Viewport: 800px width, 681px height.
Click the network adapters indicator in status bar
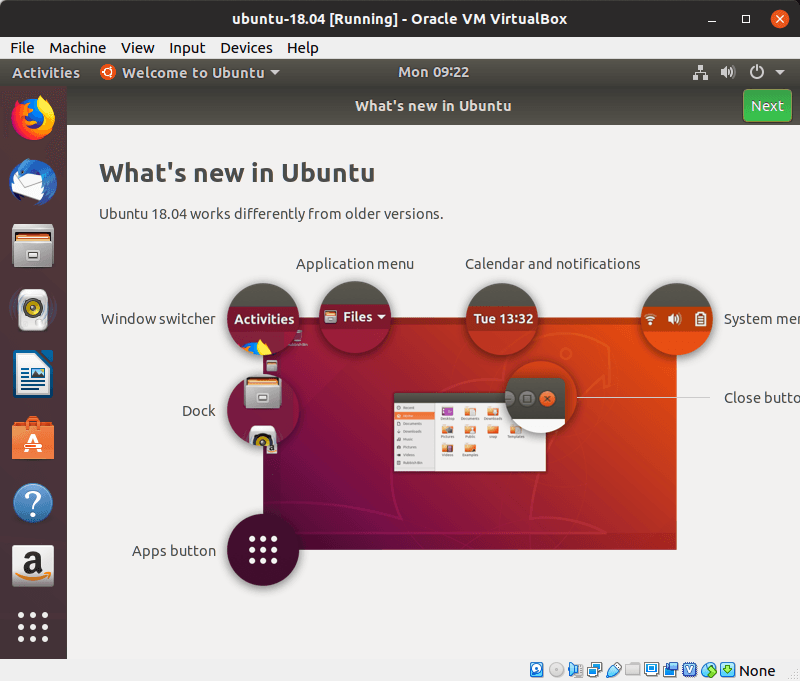click(594, 670)
